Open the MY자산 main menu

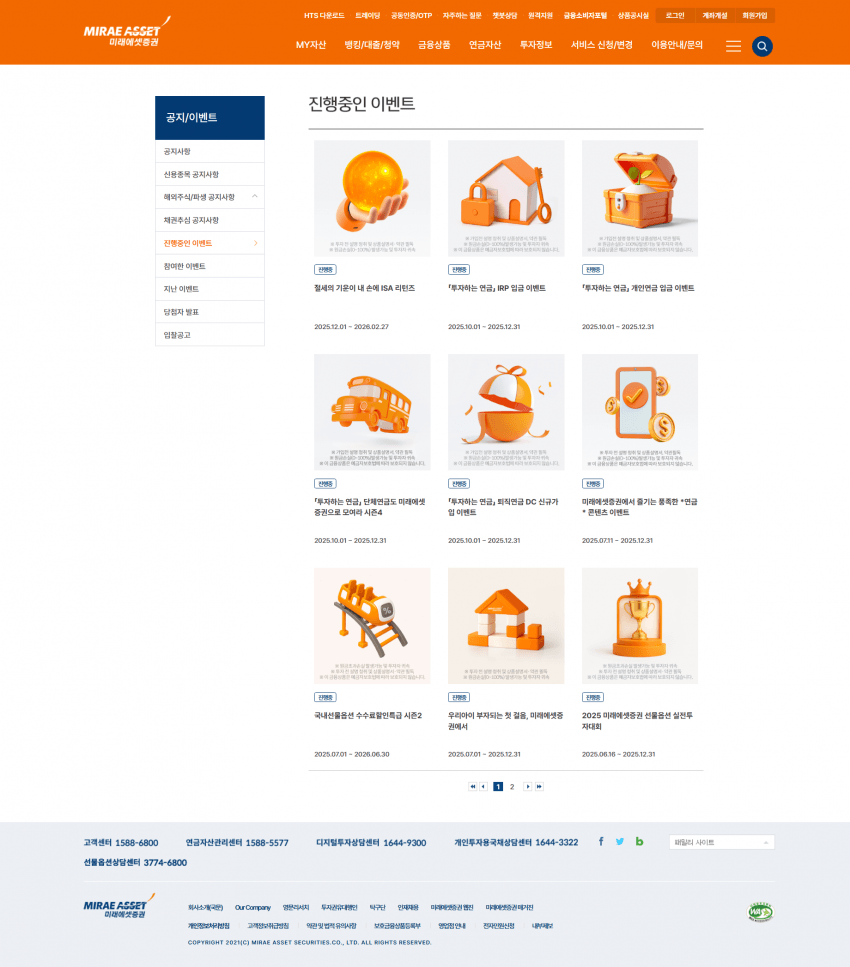click(311, 45)
